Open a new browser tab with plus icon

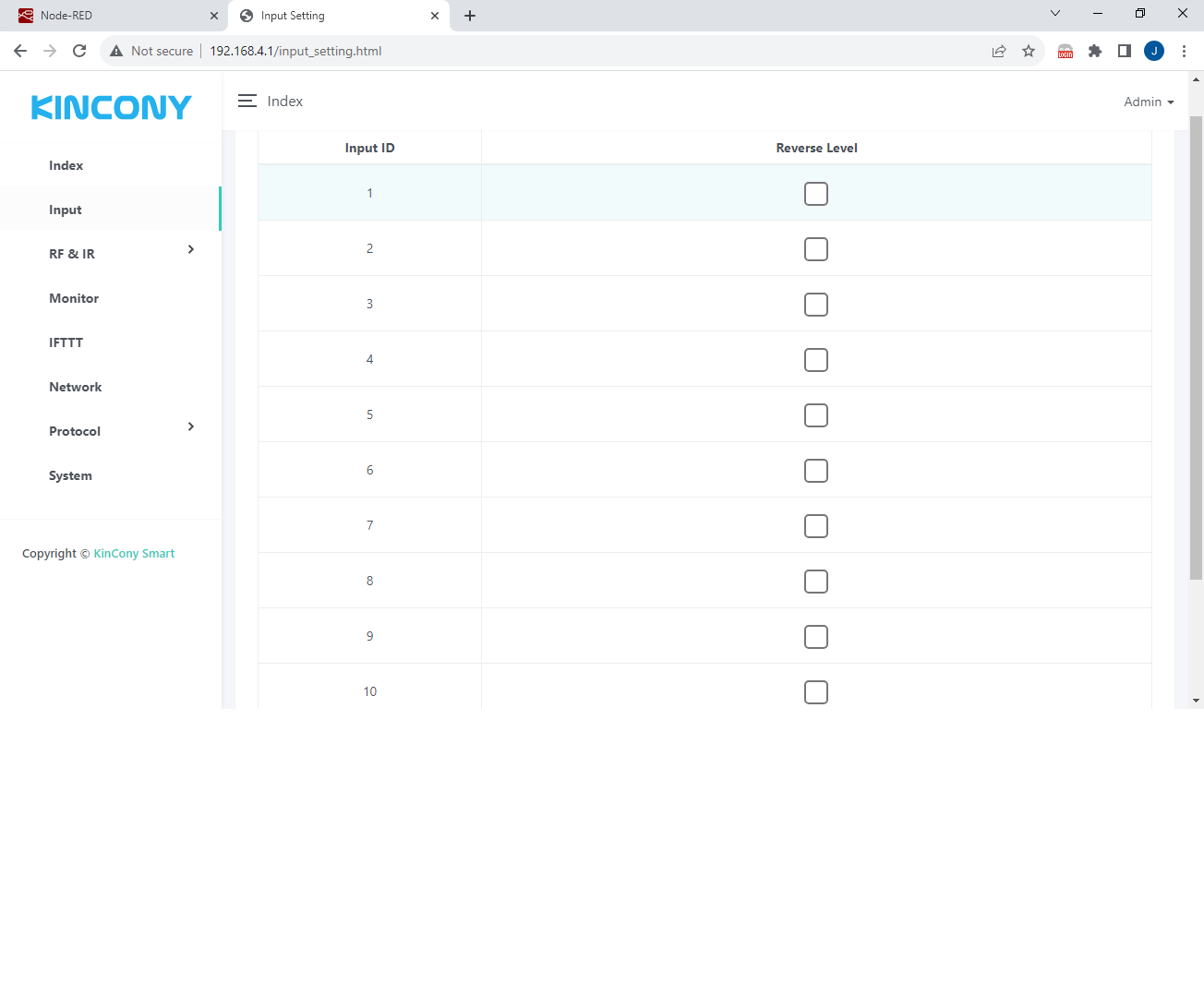(x=470, y=16)
